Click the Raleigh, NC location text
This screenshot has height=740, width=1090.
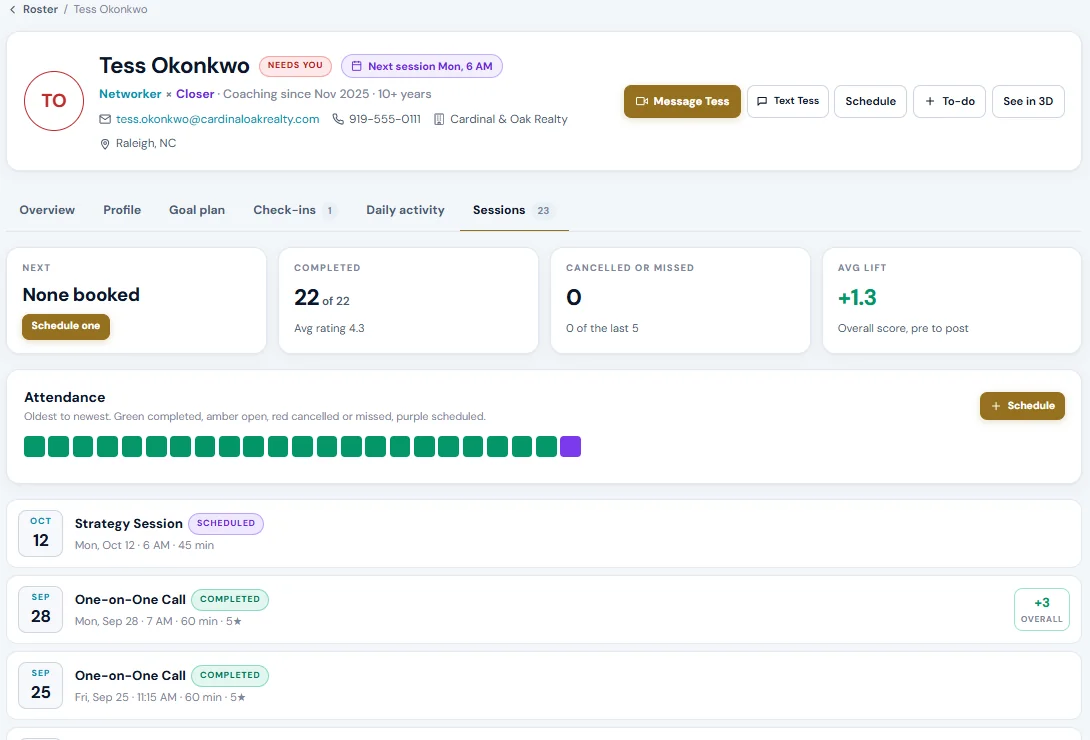click(146, 144)
